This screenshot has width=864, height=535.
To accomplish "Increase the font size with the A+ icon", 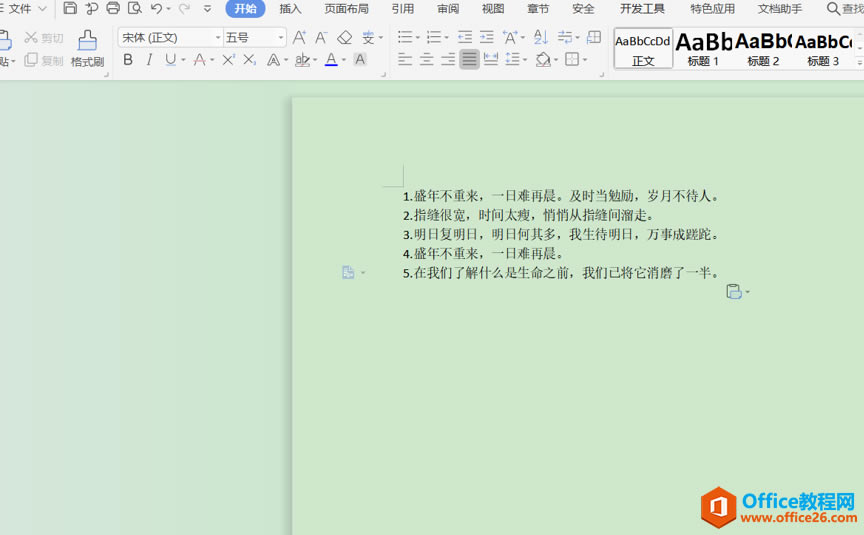I will 299,37.
